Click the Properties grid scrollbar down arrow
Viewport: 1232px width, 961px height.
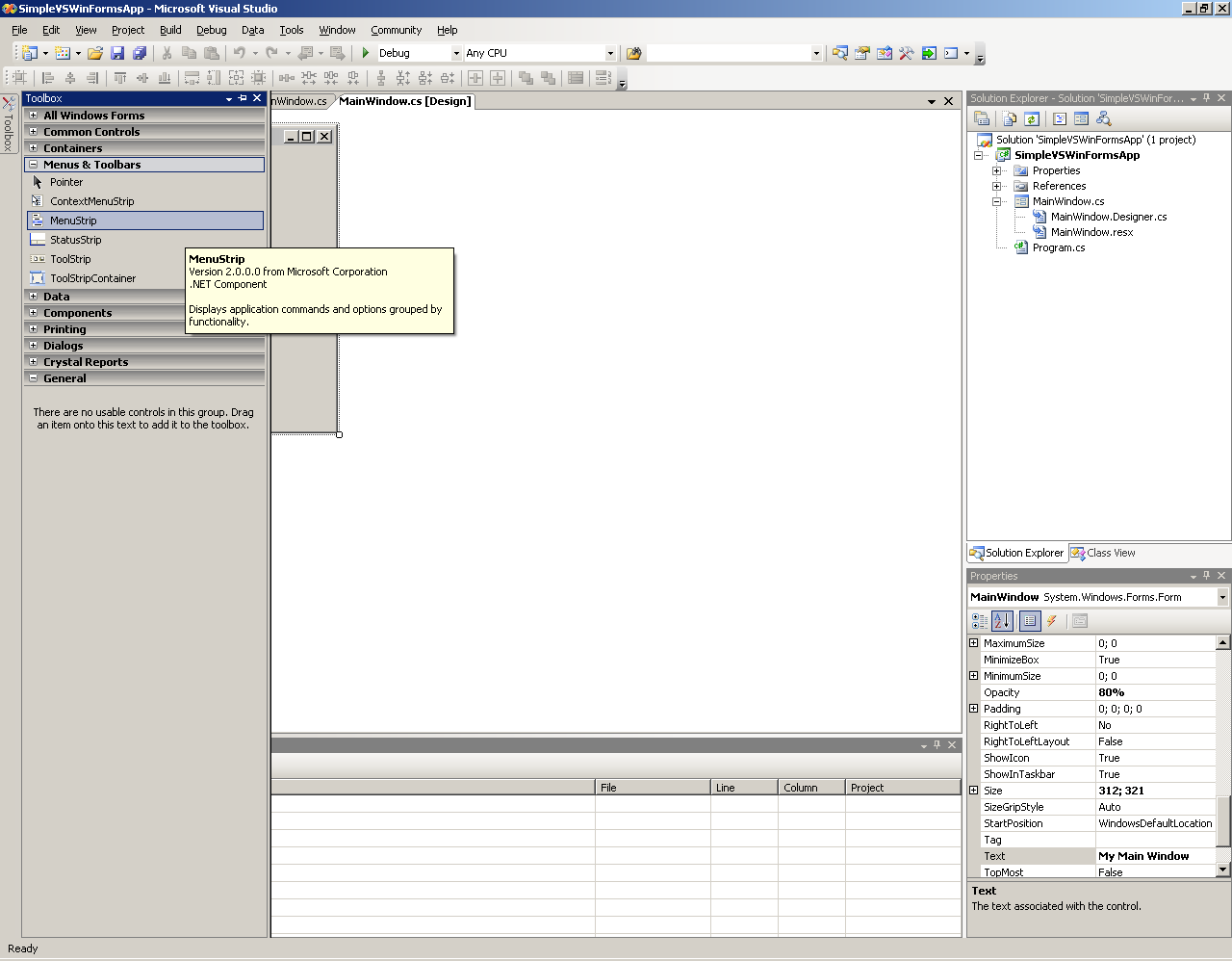(1223, 870)
